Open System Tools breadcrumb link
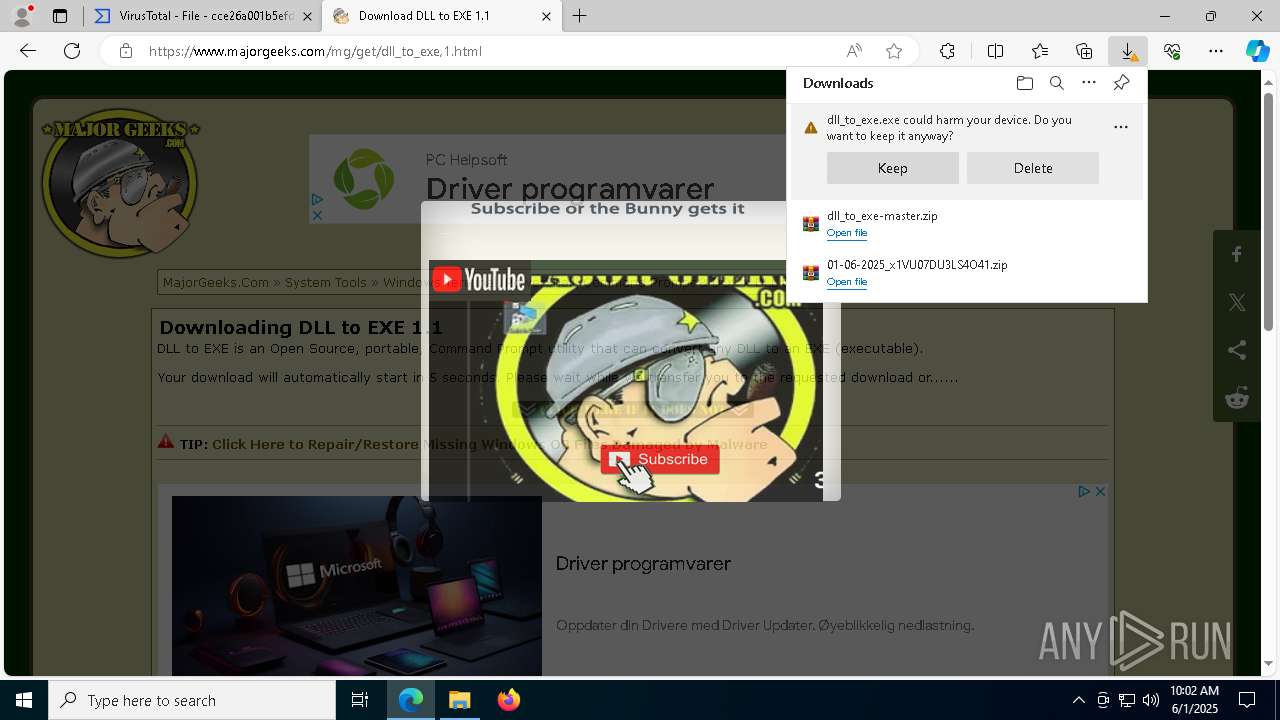 click(x=326, y=283)
